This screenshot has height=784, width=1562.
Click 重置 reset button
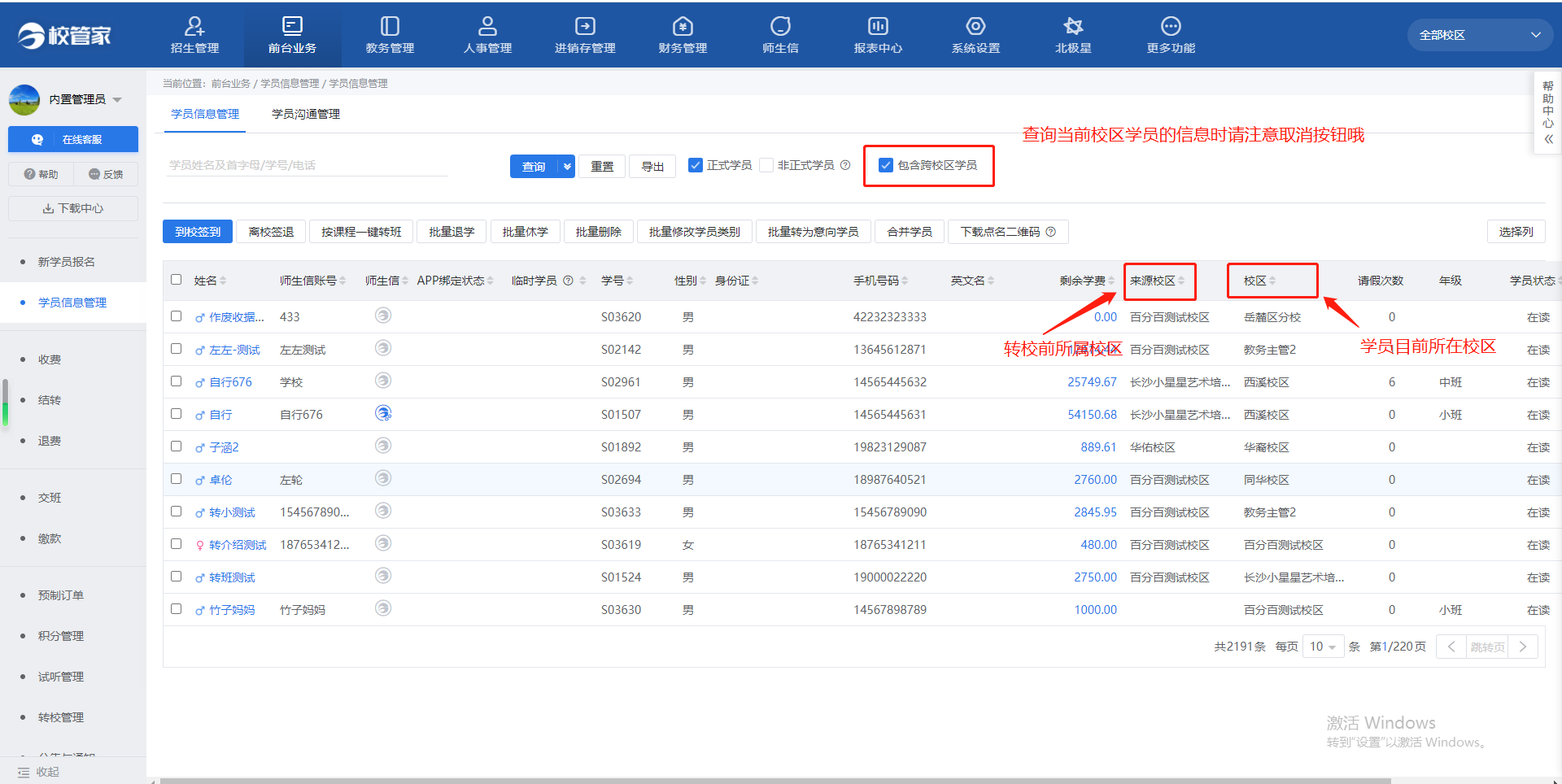[602, 166]
